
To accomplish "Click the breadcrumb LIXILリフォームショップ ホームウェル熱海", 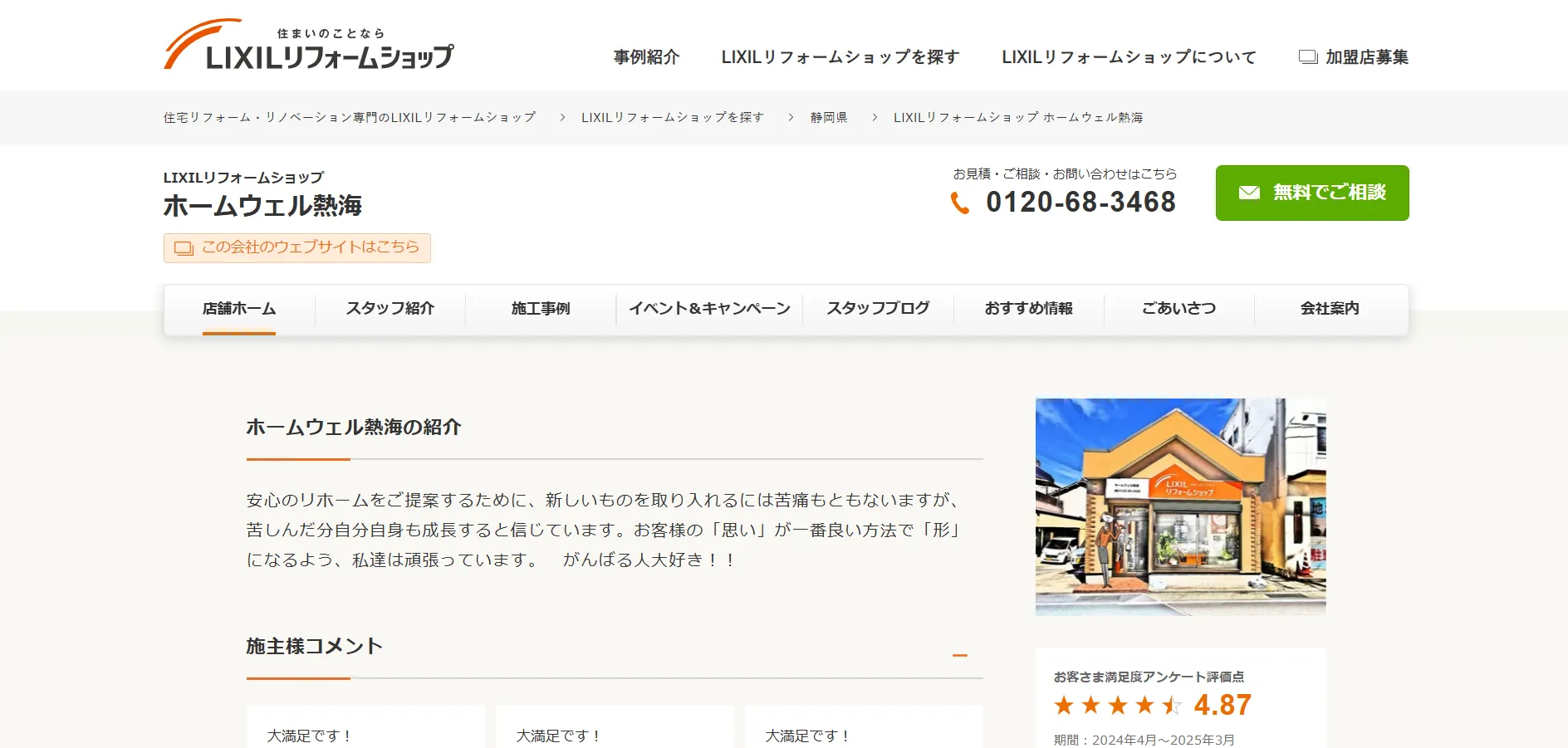I will tap(1018, 118).
